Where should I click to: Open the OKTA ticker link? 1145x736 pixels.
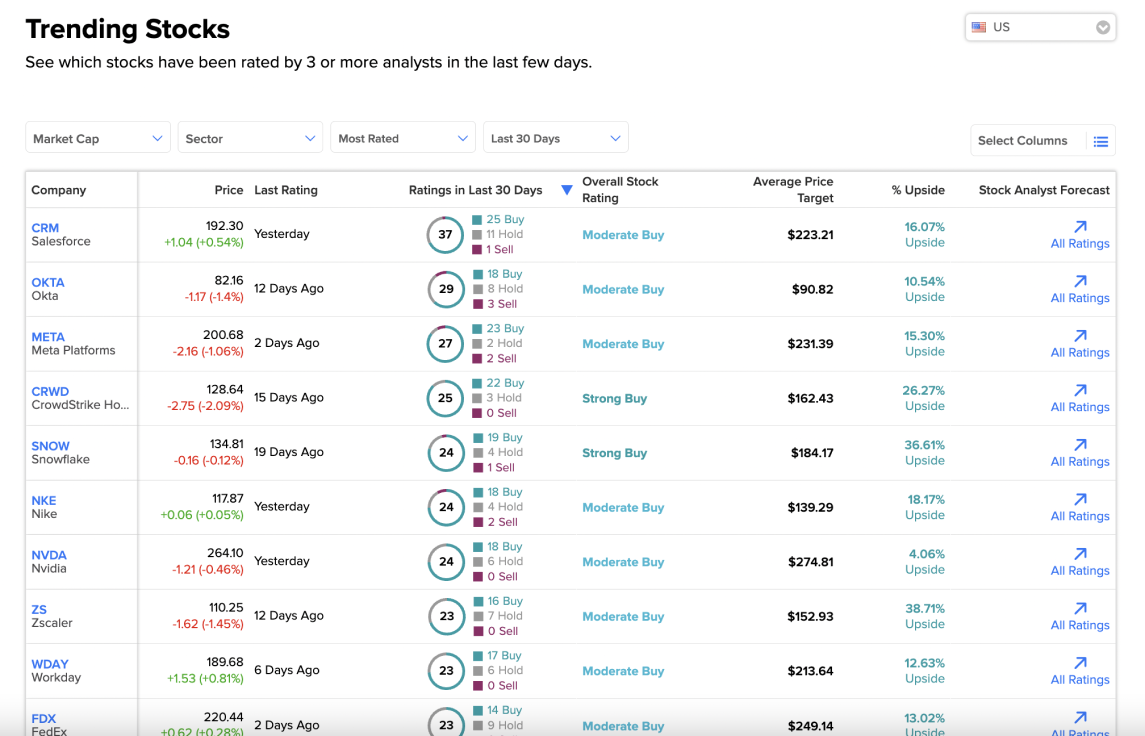coord(48,283)
